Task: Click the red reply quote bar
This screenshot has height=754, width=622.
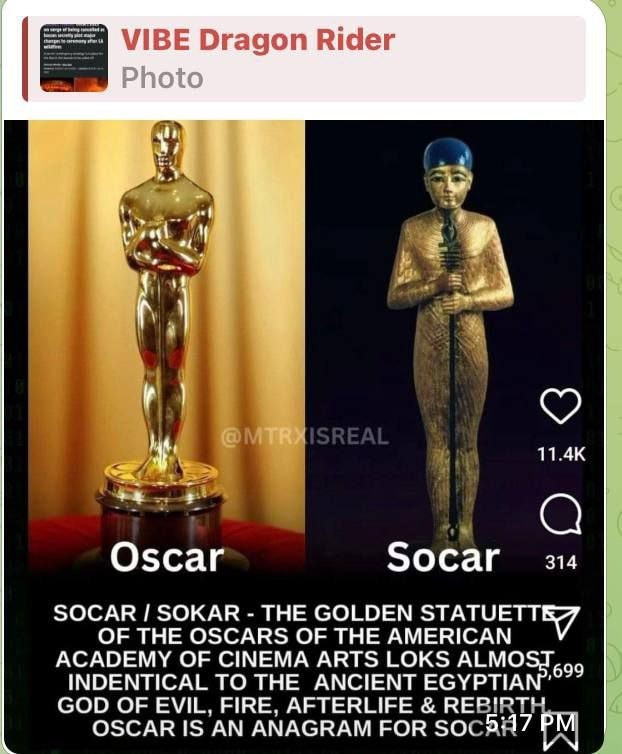Action: click(x=25, y=59)
